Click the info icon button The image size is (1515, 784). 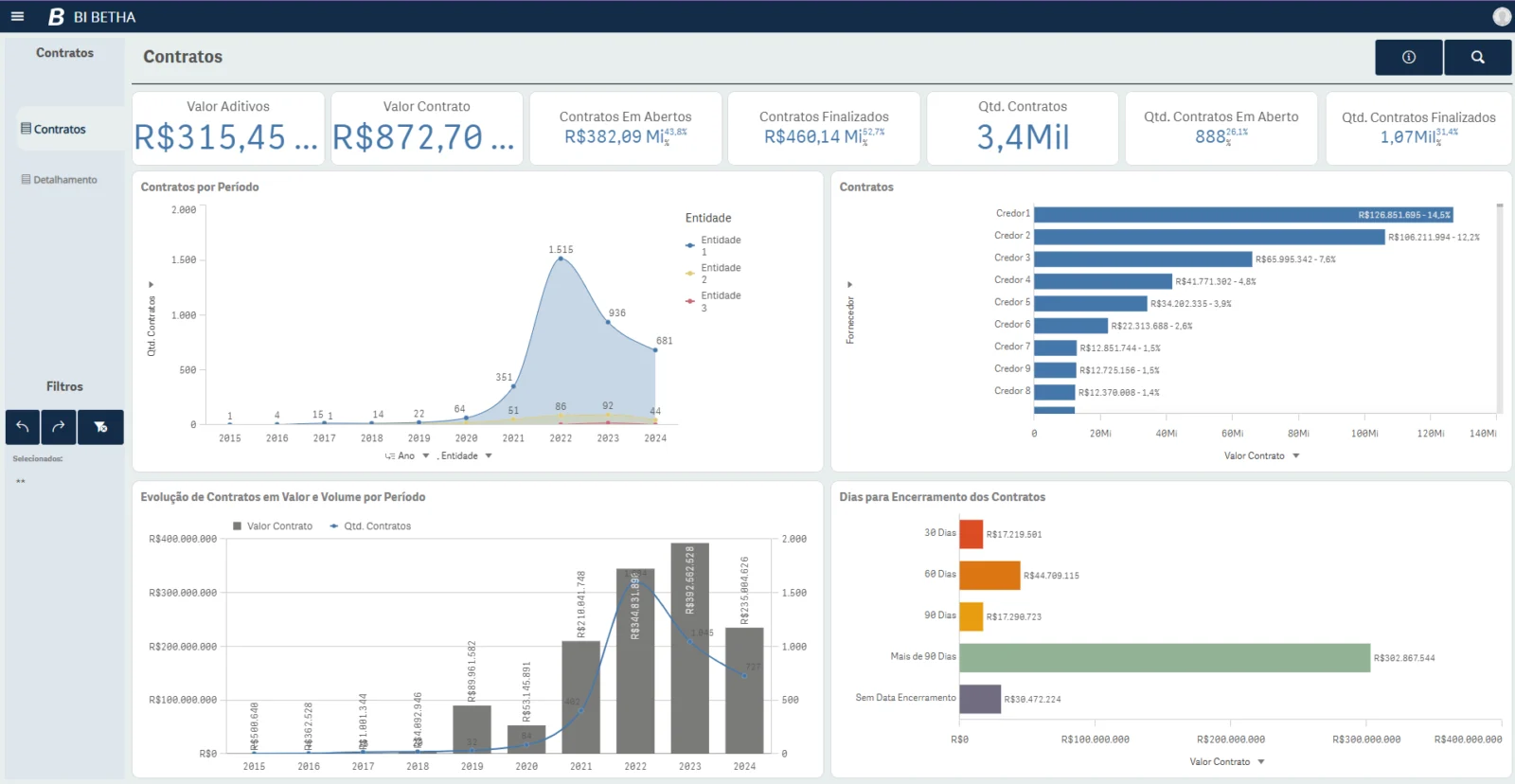[x=1409, y=57]
